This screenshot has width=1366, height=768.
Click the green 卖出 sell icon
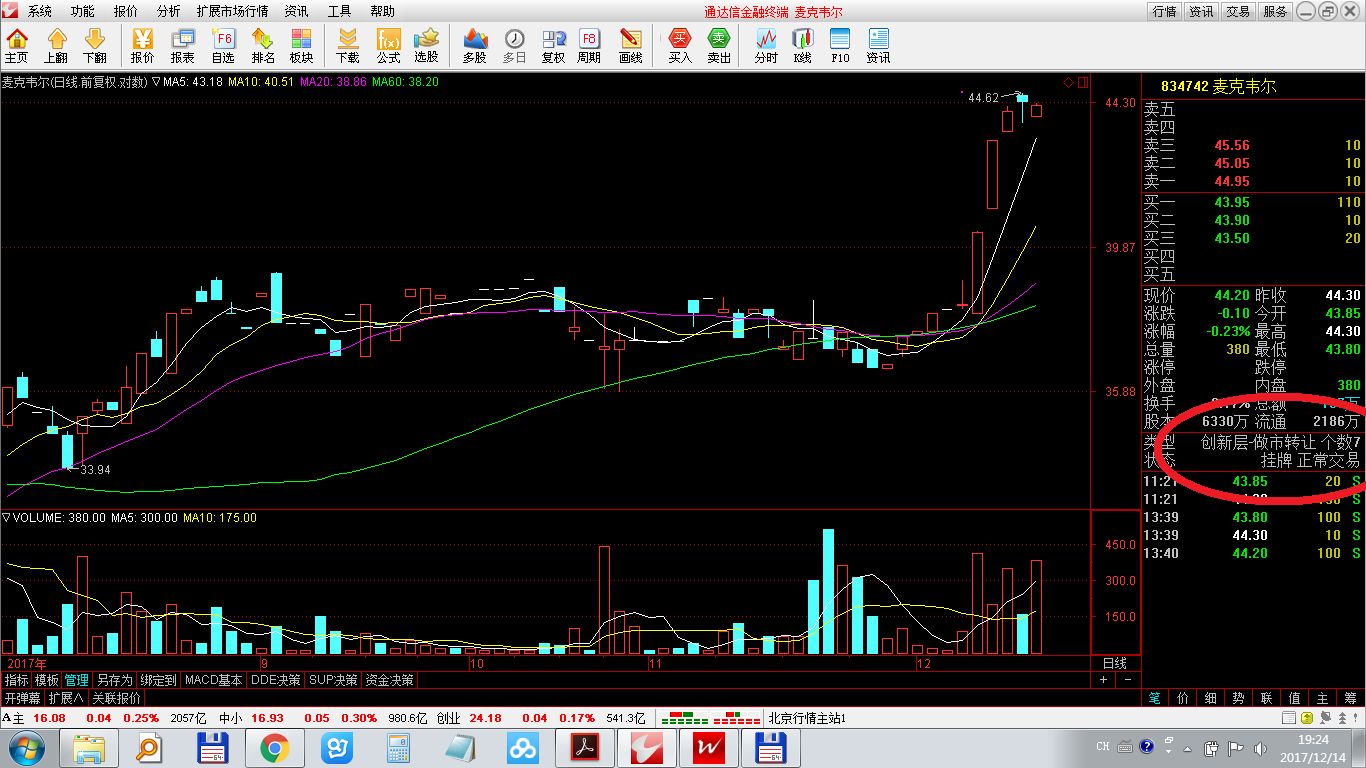(719, 46)
